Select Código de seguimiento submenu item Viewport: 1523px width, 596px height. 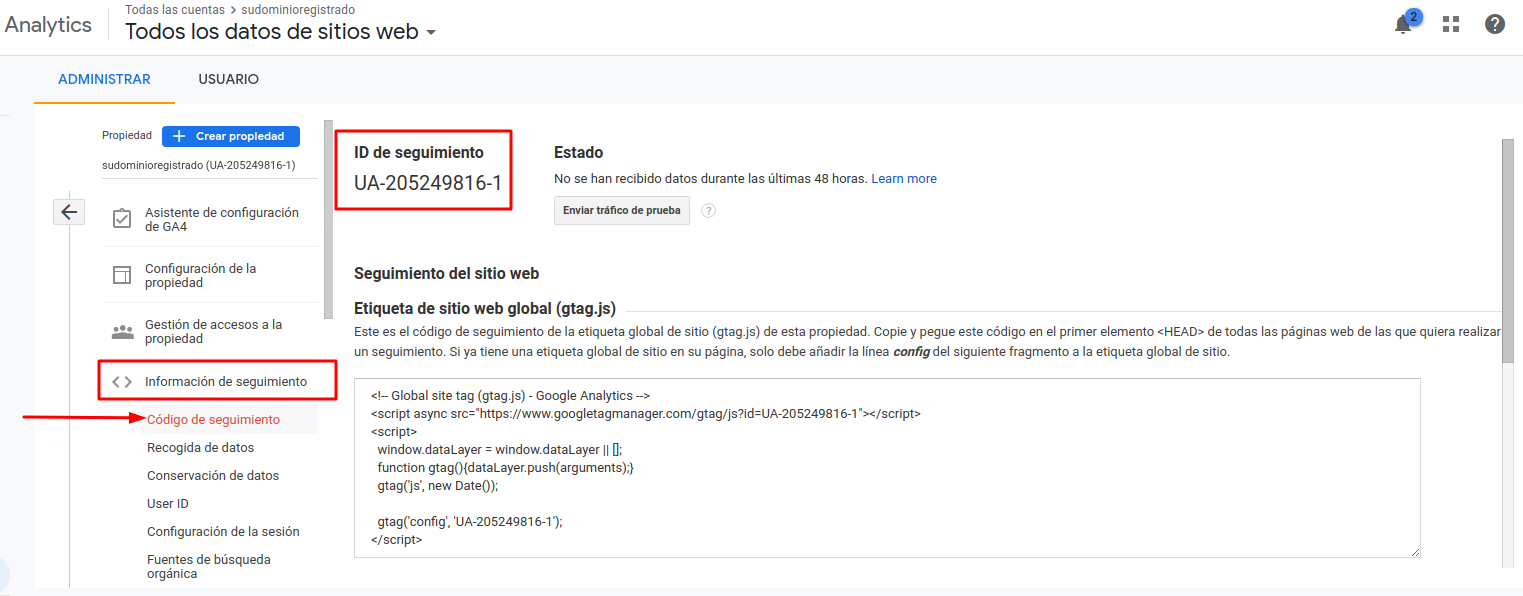[213, 420]
